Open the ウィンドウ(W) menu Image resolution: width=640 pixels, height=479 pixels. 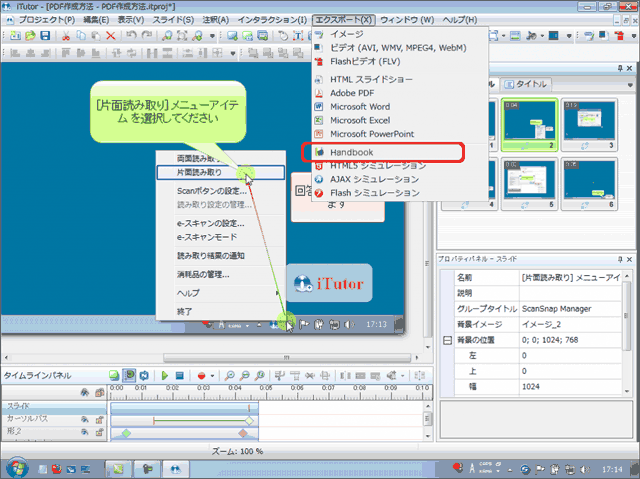[407, 19]
